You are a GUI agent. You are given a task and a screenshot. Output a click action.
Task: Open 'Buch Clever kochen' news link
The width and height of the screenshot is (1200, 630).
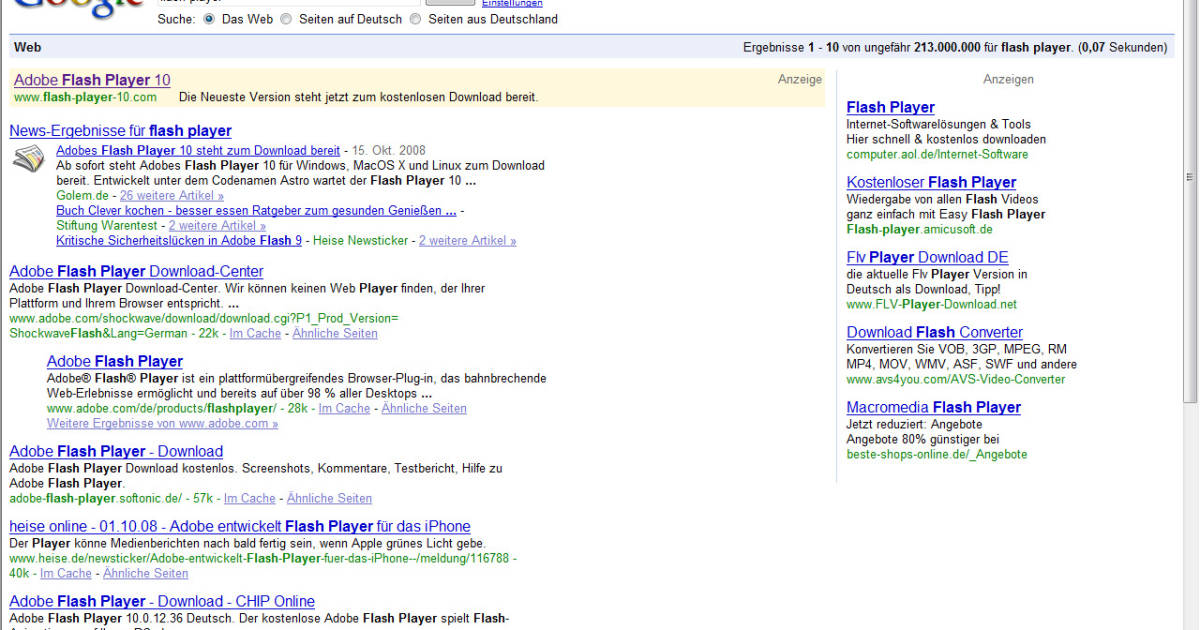click(256, 210)
